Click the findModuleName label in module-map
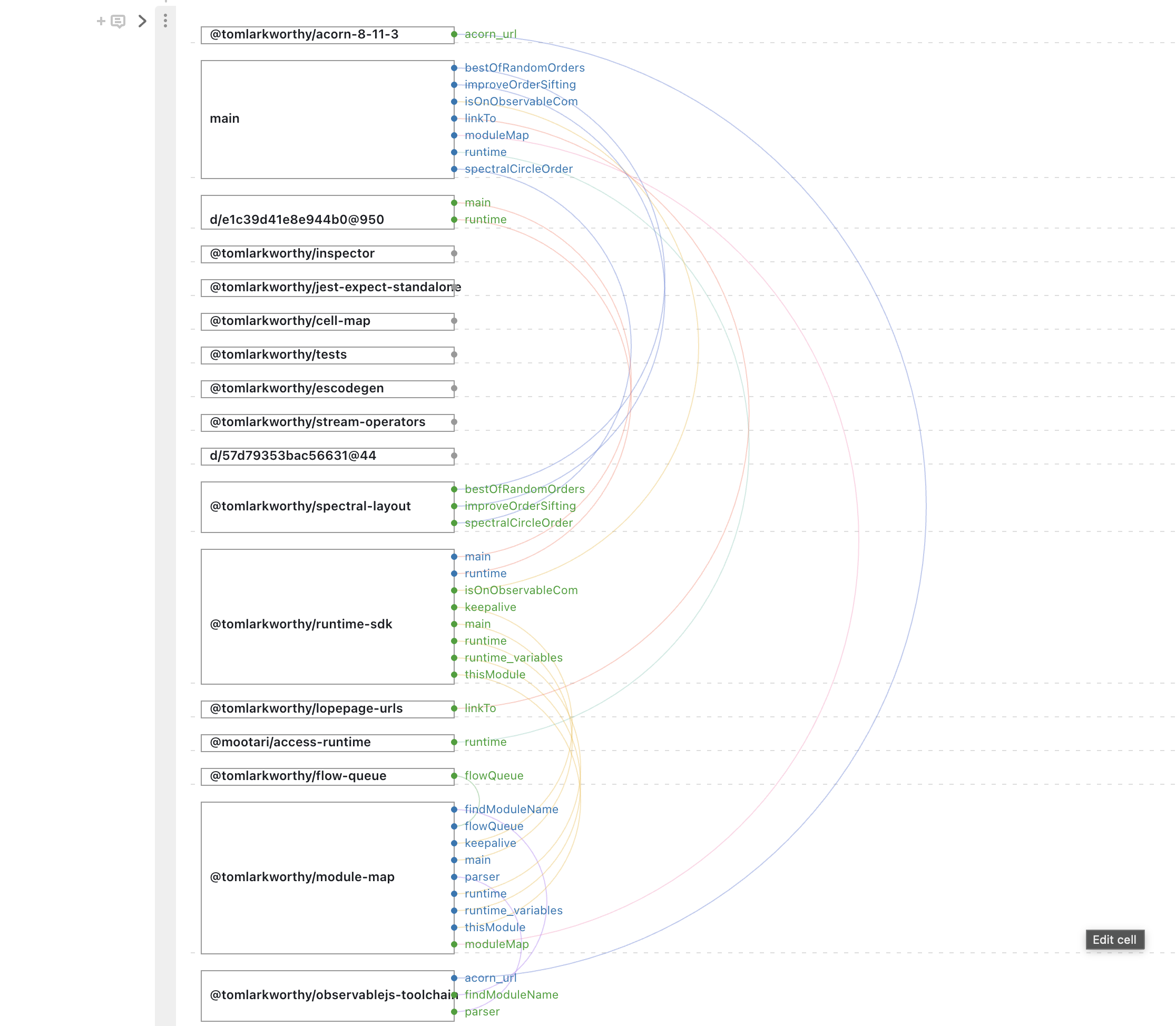 point(511,809)
